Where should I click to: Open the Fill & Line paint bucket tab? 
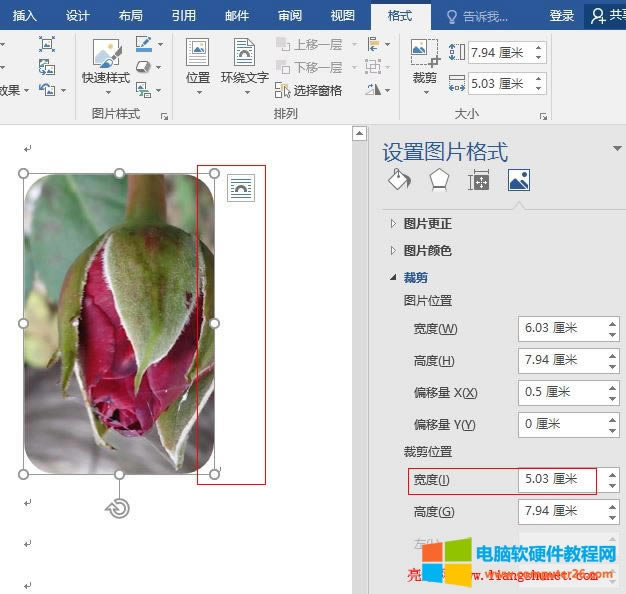(398, 180)
